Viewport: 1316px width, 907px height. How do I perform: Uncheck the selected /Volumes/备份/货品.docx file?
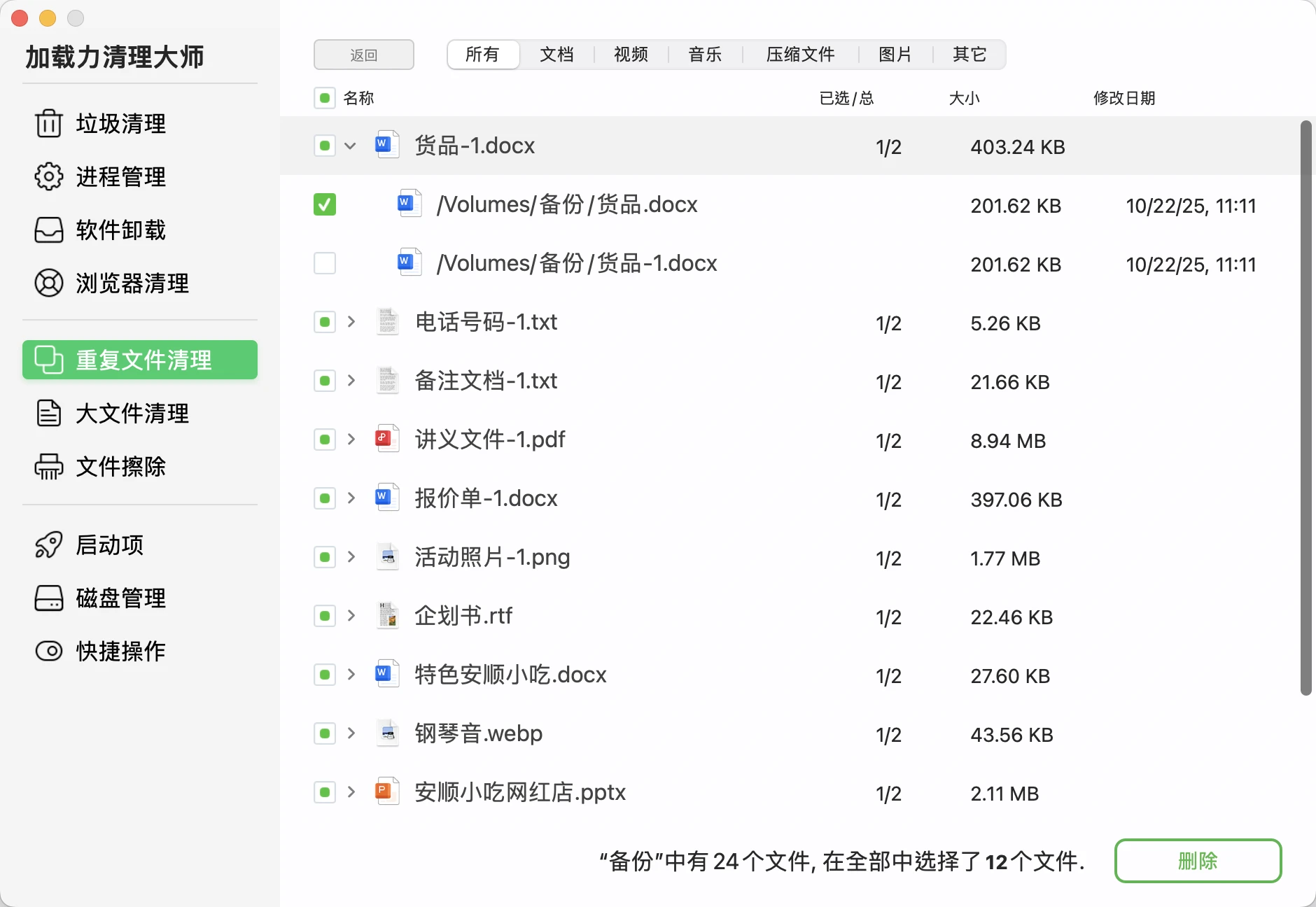(324, 204)
